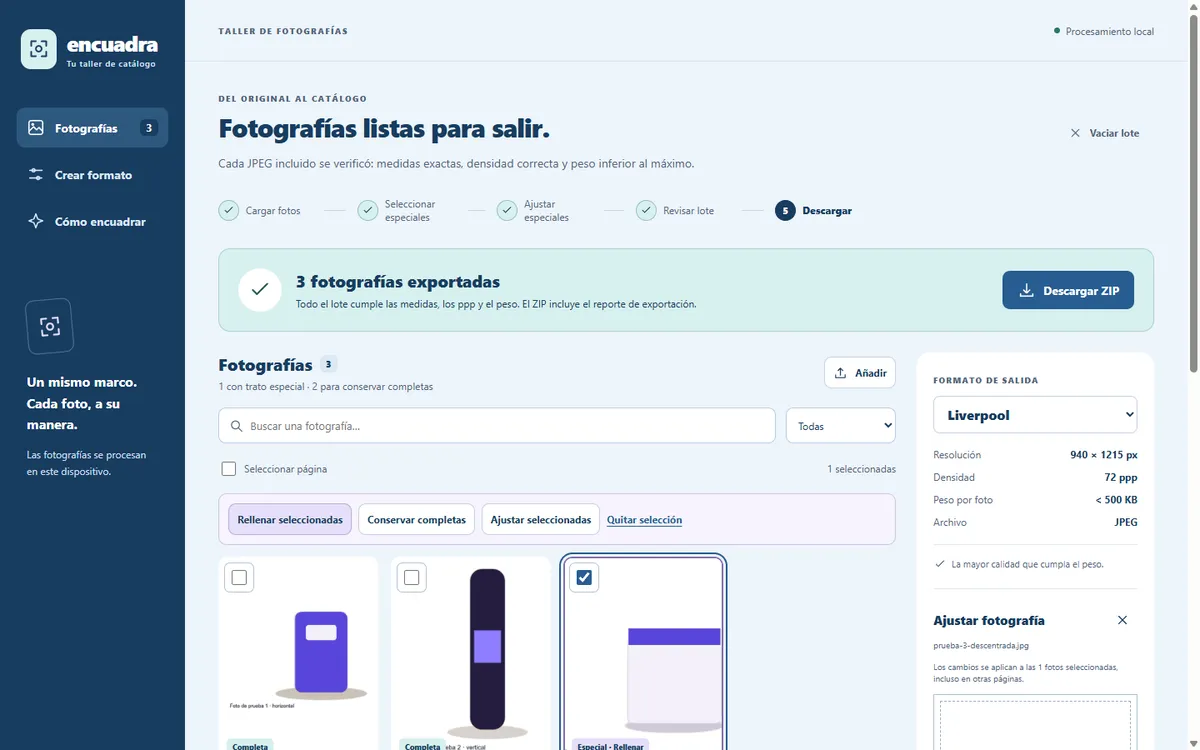1200x750 pixels.
Task: Focus the Buscar una fotografía search field
Action: (x=497, y=426)
